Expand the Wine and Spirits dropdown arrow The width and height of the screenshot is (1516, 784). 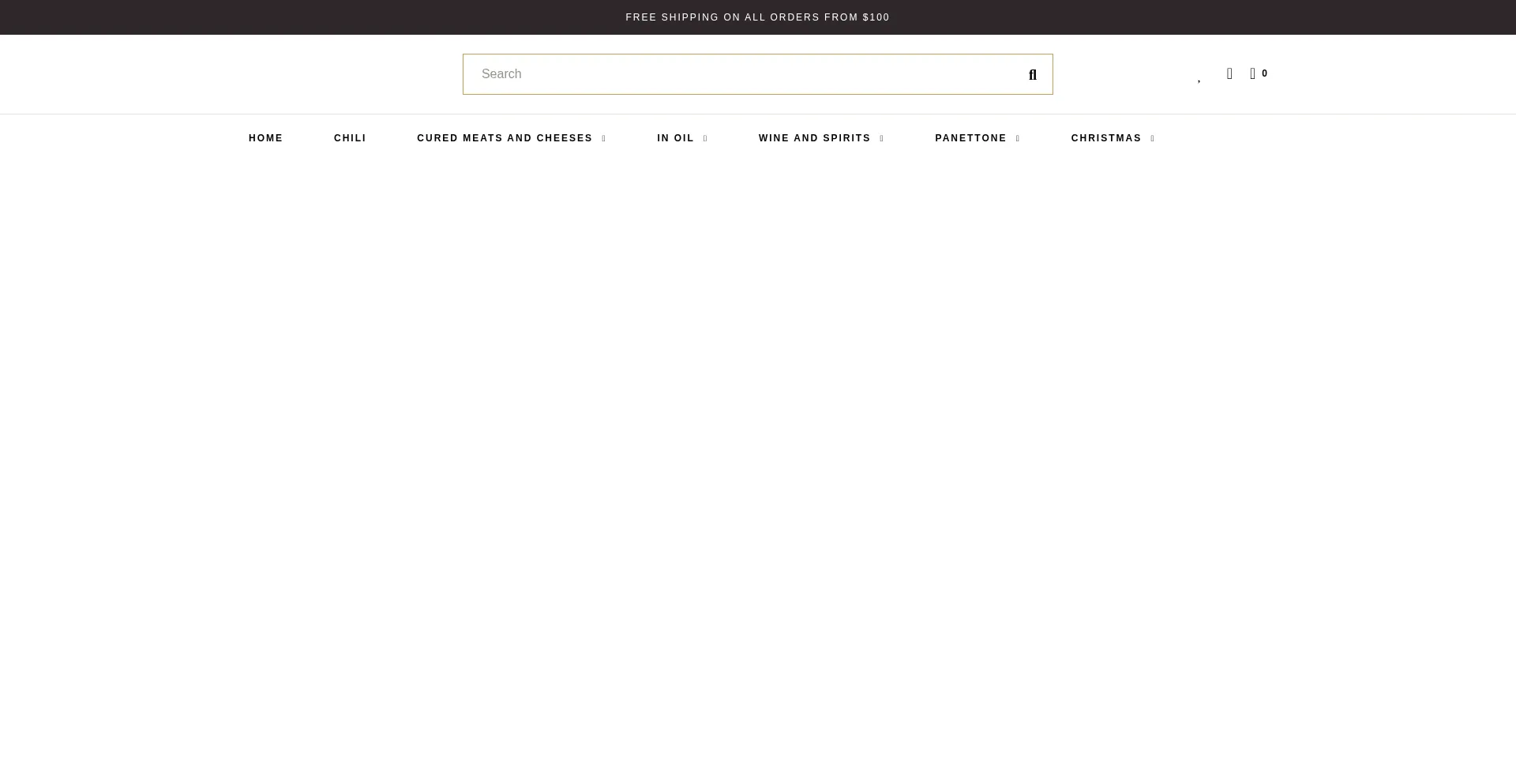tap(881, 139)
